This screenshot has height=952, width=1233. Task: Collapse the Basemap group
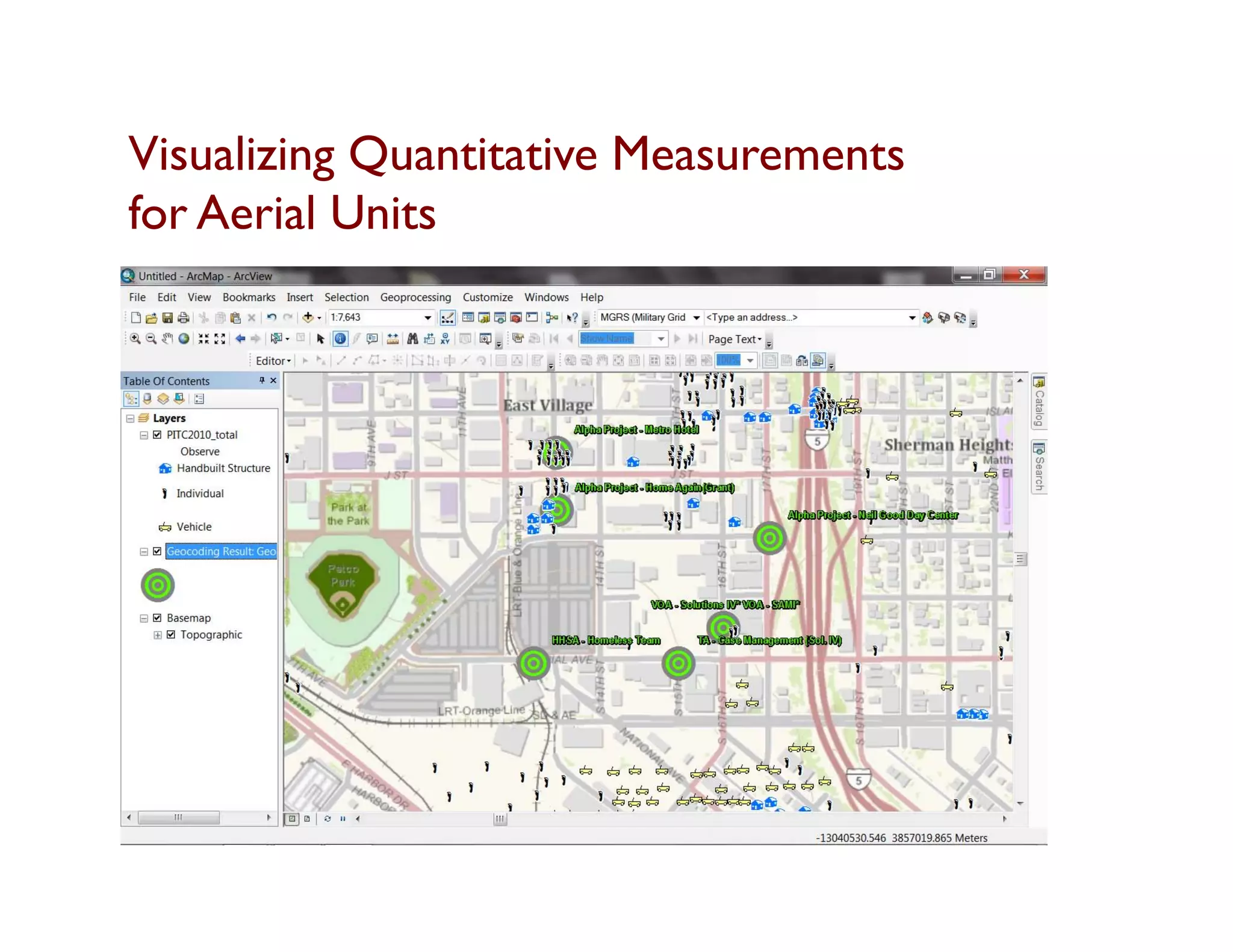[x=144, y=618]
